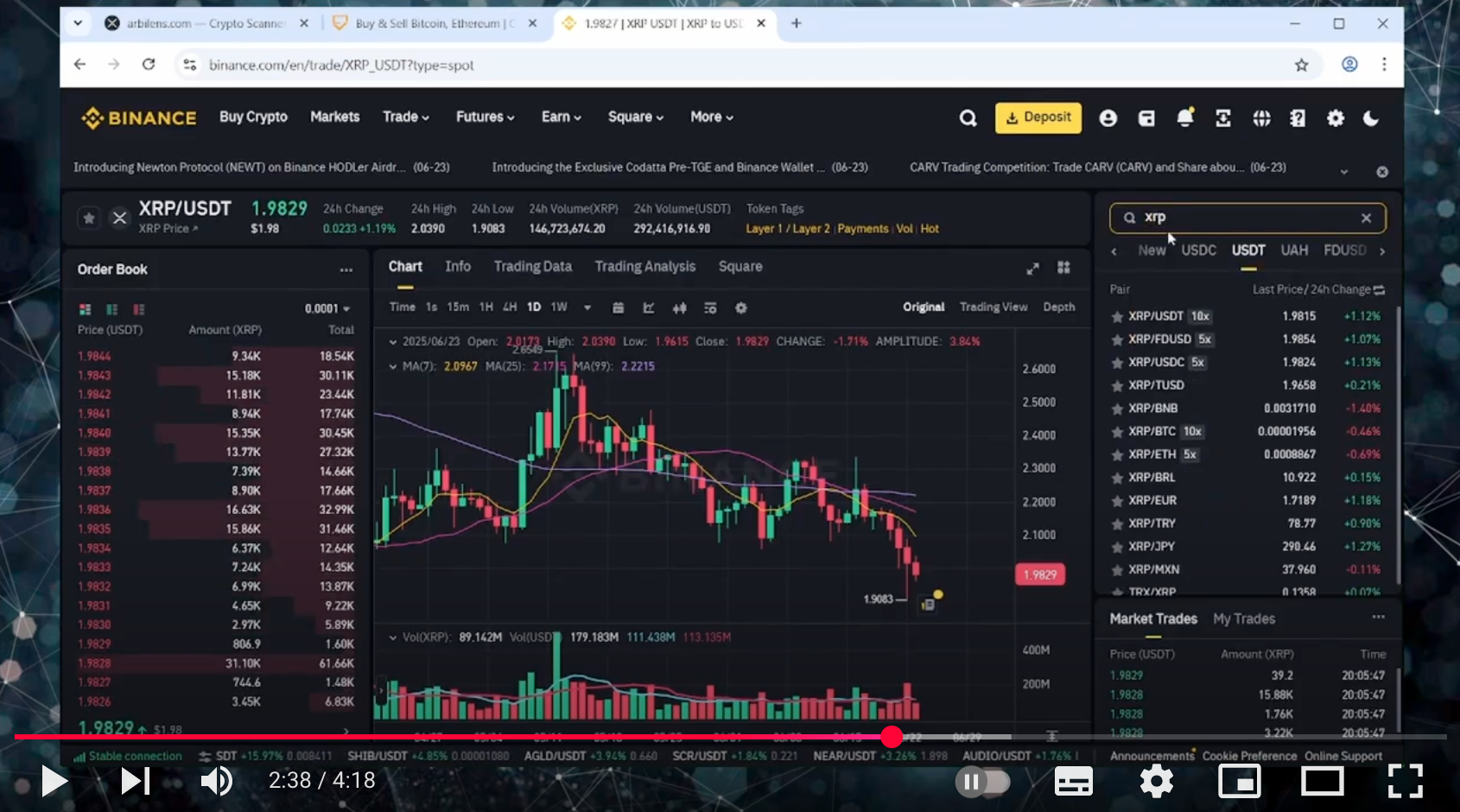Select the USDC market tab
This screenshot has width=1460, height=812.
(1198, 251)
